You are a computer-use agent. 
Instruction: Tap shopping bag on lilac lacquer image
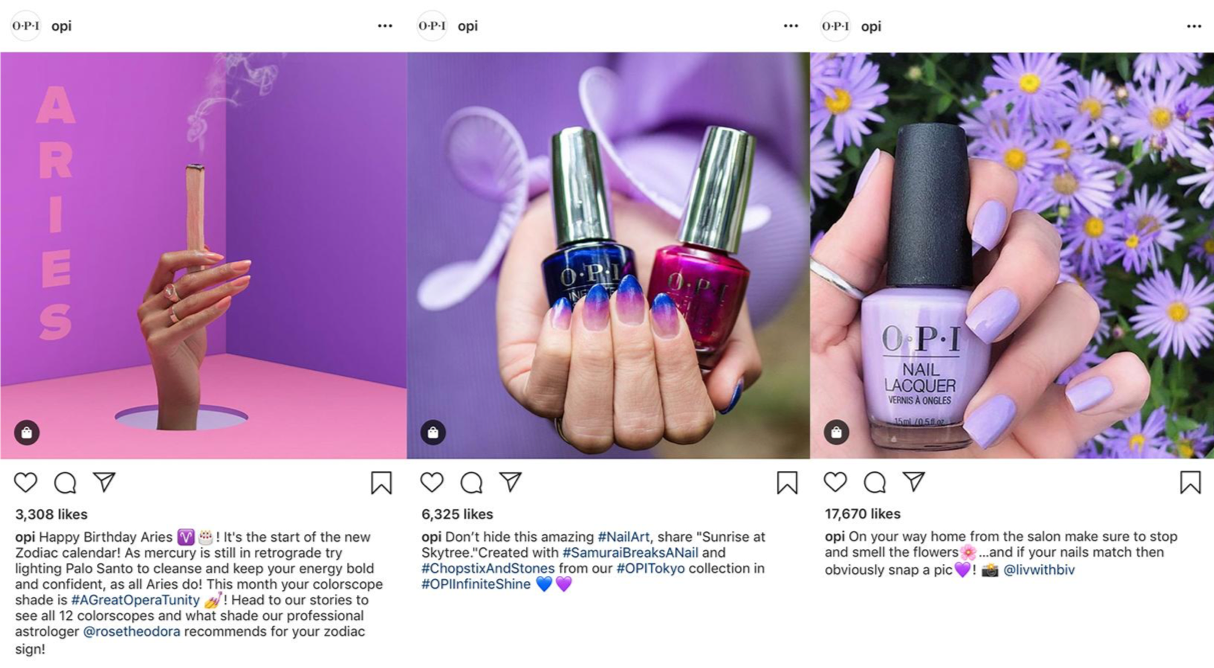tap(836, 432)
